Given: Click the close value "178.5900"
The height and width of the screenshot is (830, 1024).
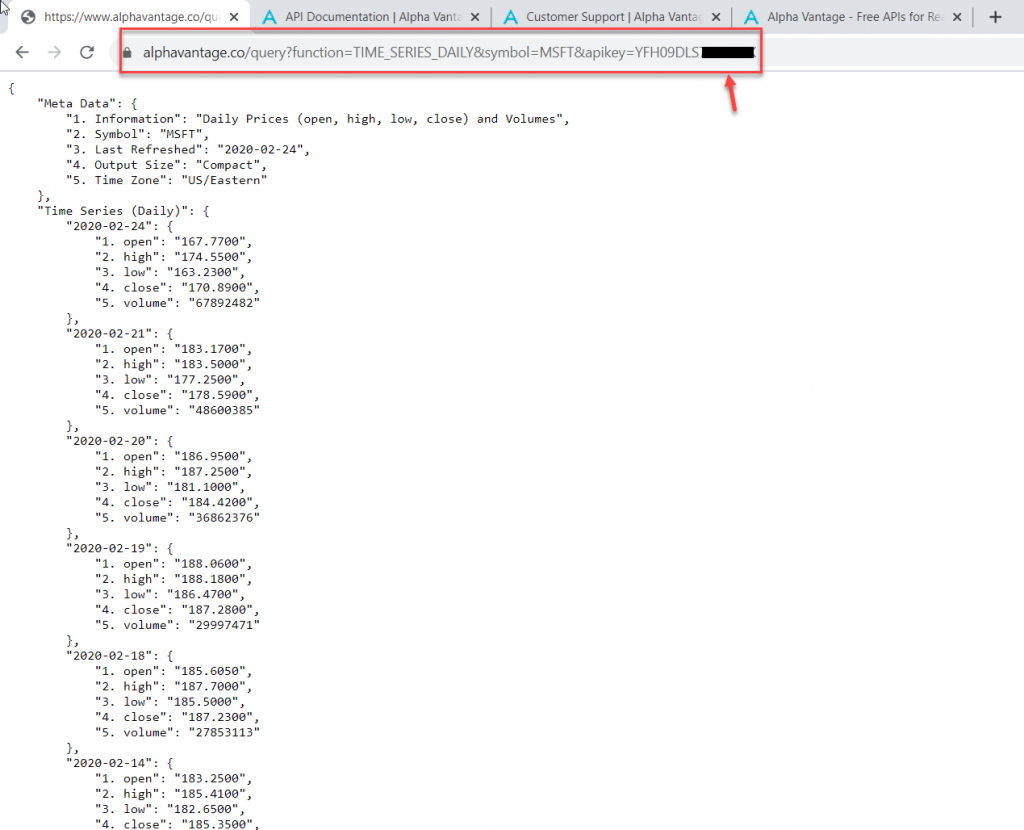Looking at the screenshot, I should [217, 395].
